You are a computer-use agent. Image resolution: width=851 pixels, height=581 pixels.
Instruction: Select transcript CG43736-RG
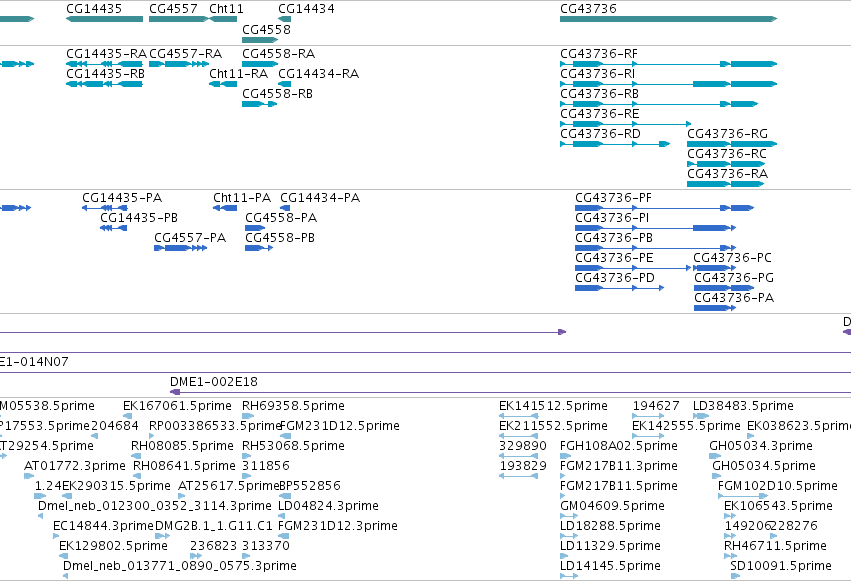[732, 144]
